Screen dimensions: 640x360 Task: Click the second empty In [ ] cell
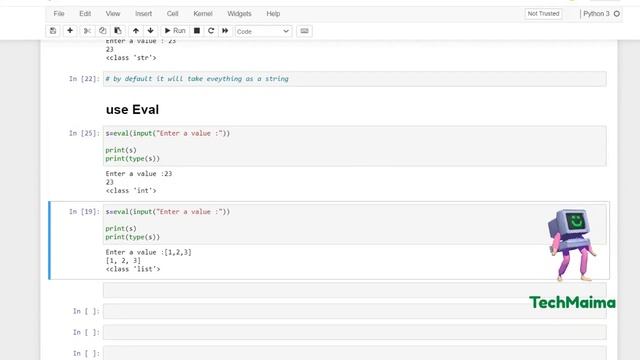354,332
